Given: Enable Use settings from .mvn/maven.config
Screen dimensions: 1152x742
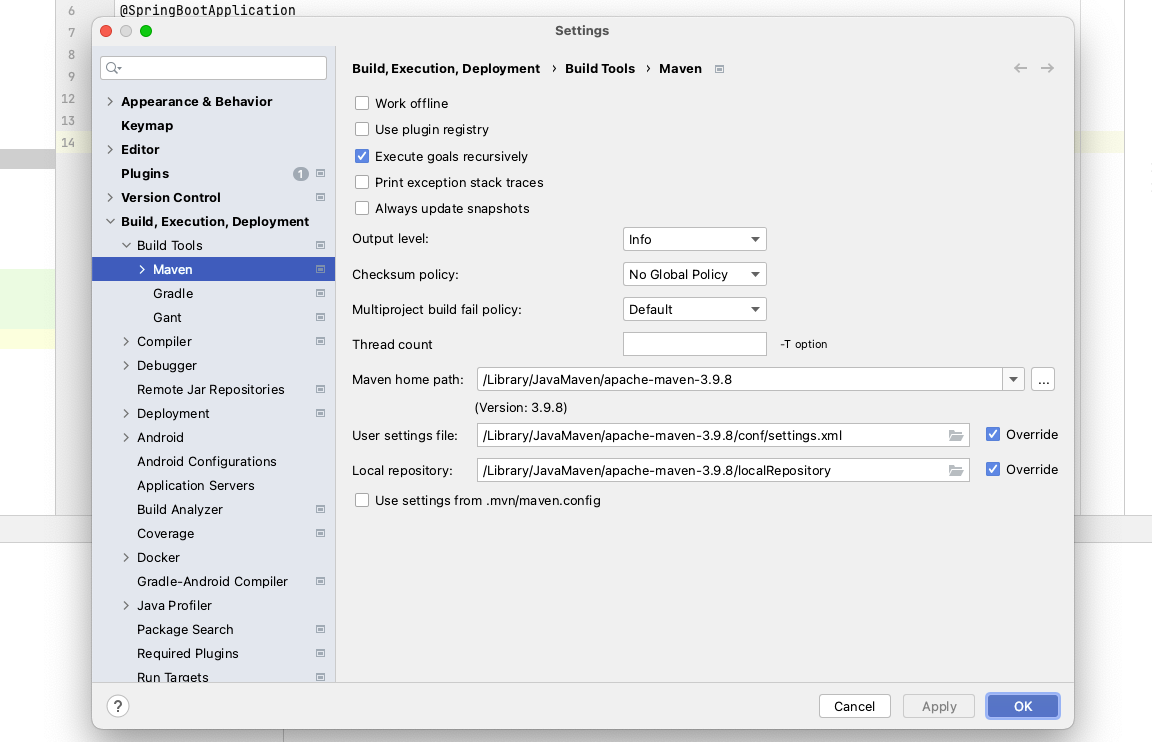Looking at the screenshot, I should (x=361, y=500).
